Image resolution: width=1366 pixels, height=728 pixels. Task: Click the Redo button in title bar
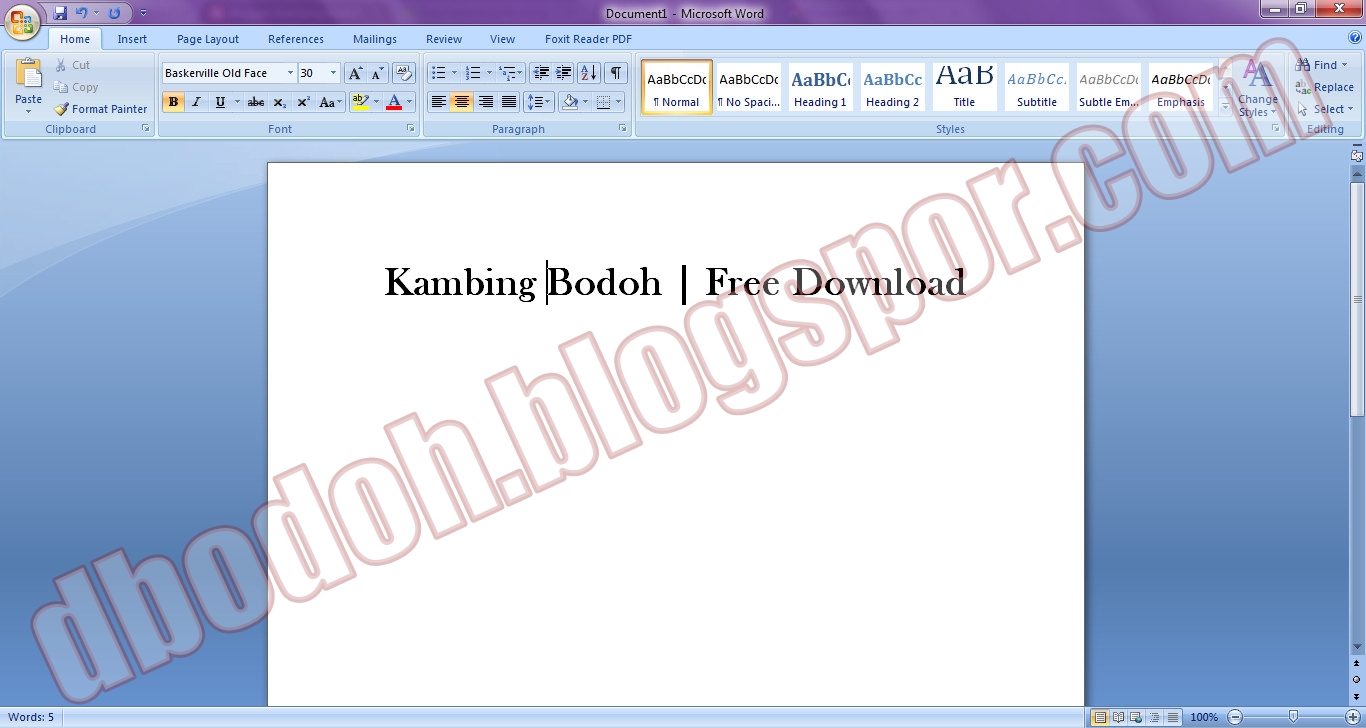point(114,13)
